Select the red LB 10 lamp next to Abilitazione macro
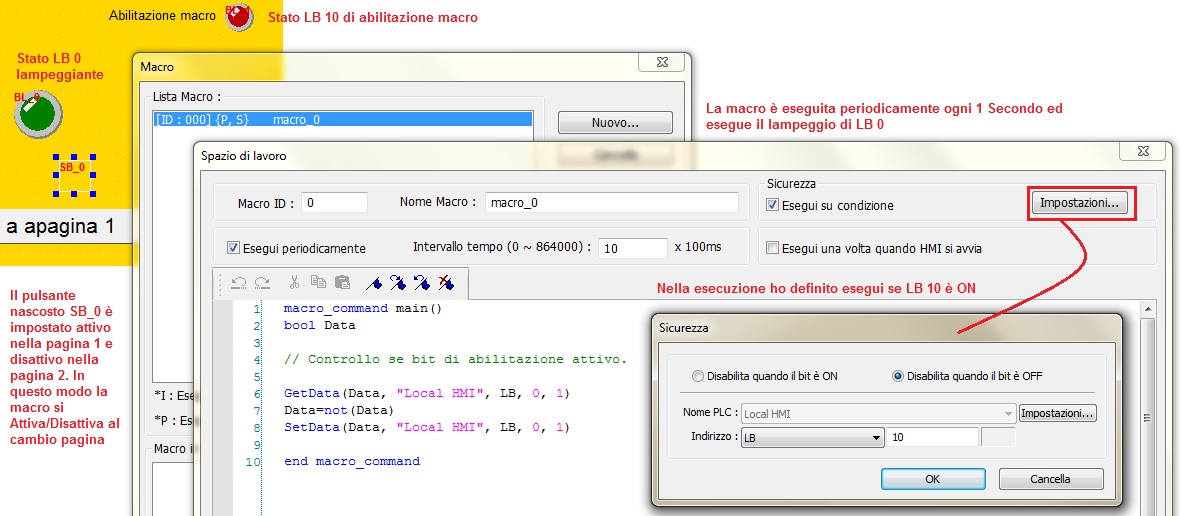This screenshot has height=516, width=1180. click(239, 17)
